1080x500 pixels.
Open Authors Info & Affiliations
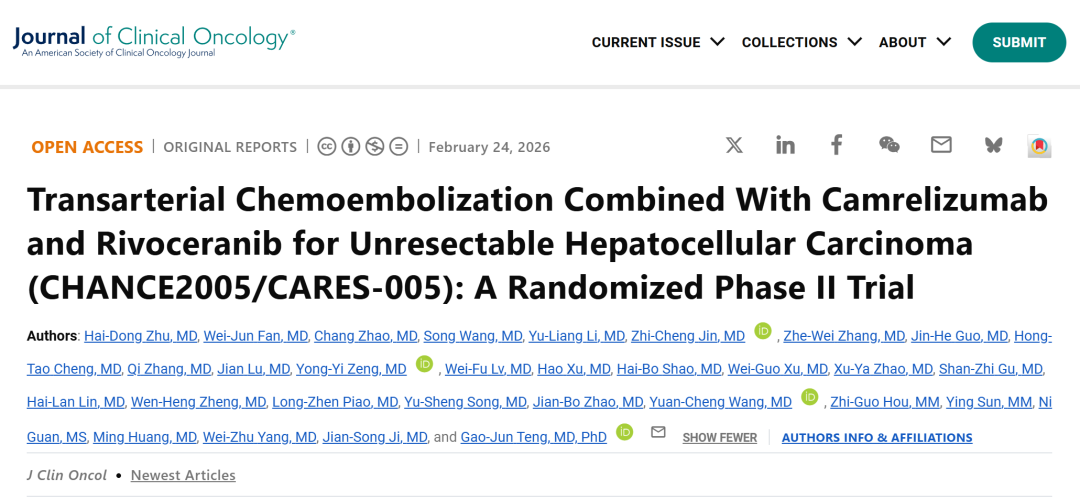click(x=877, y=438)
